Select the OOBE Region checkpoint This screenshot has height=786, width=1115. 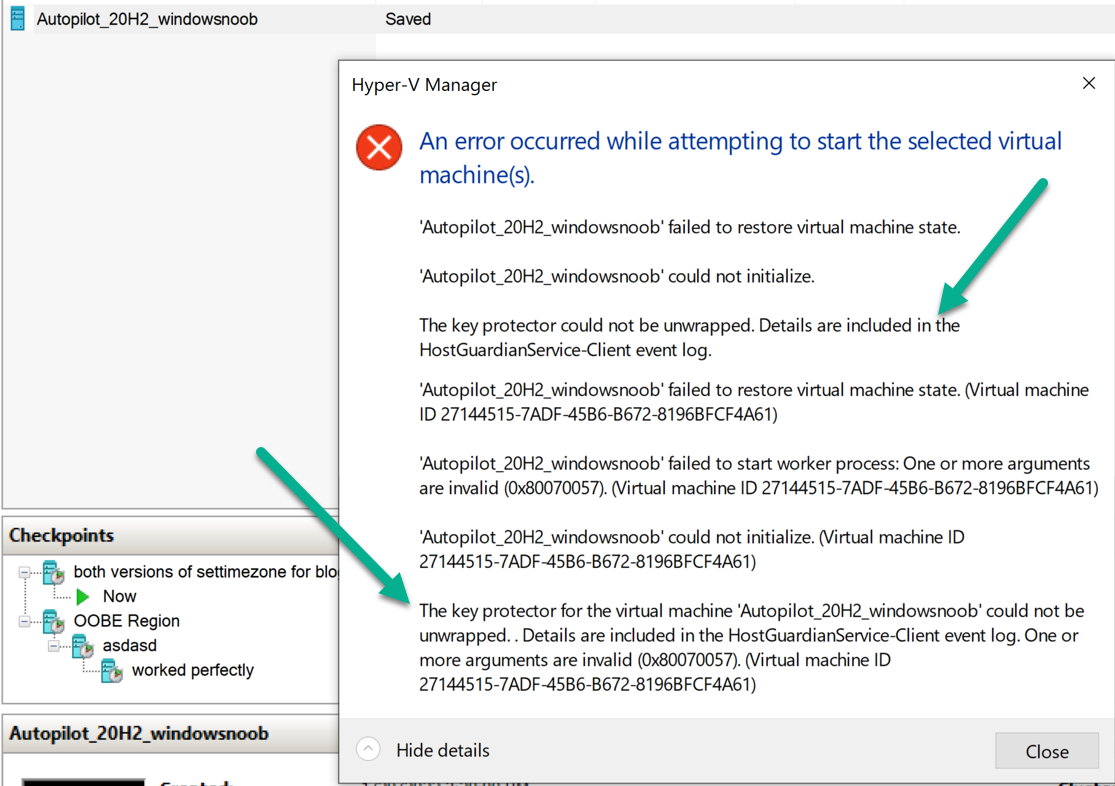pos(127,621)
